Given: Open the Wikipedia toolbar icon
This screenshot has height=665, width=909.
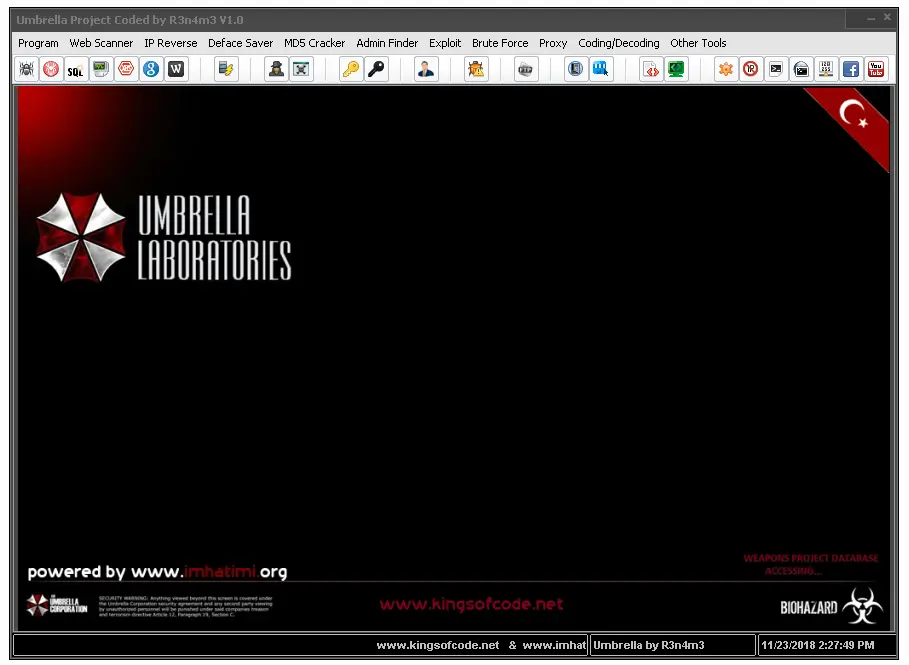Looking at the screenshot, I should click(x=176, y=68).
